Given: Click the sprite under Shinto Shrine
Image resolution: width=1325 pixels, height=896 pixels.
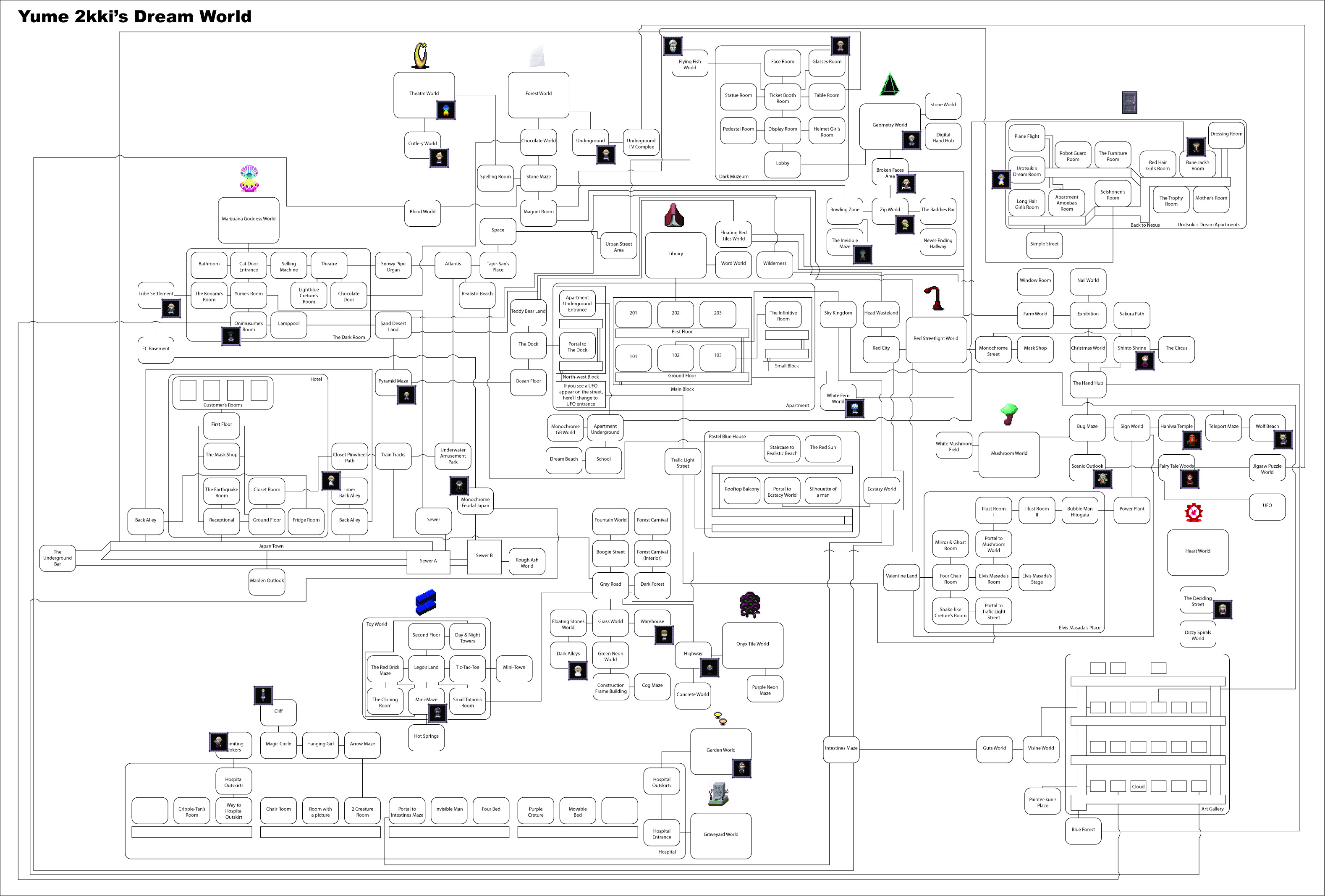Looking at the screenshot, I should click(1144, 360).
